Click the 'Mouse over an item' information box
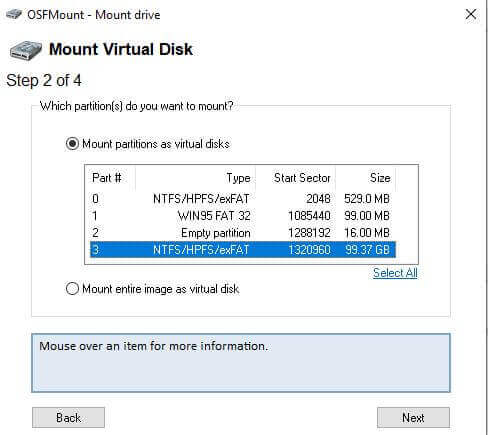488x435 pixels. 241,363
